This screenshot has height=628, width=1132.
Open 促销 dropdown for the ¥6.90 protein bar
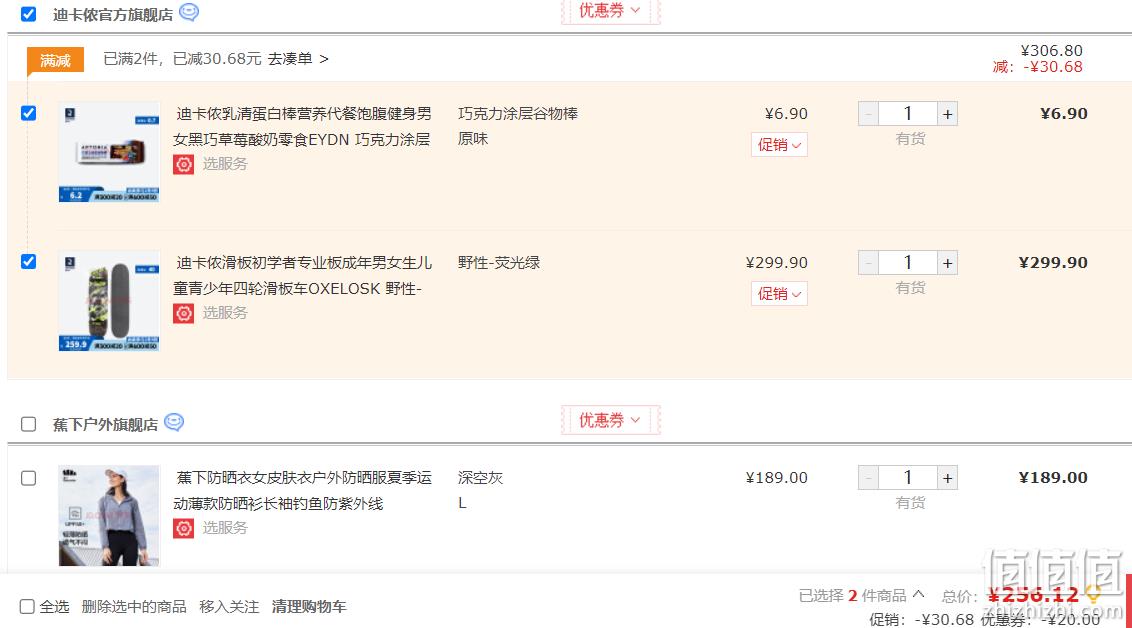tap(779, 145)
